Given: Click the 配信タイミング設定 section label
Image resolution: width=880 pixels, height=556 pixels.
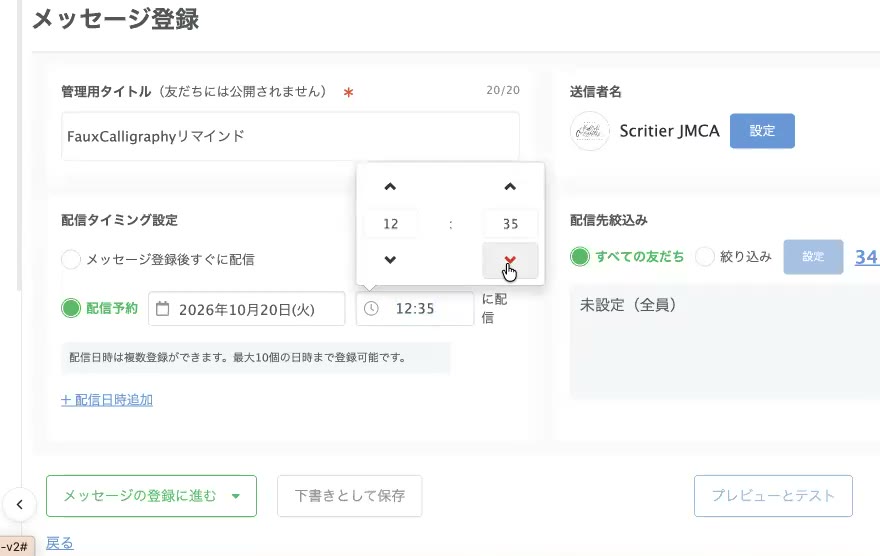Looking at the screenshot, I should click(x=120, y=220).
